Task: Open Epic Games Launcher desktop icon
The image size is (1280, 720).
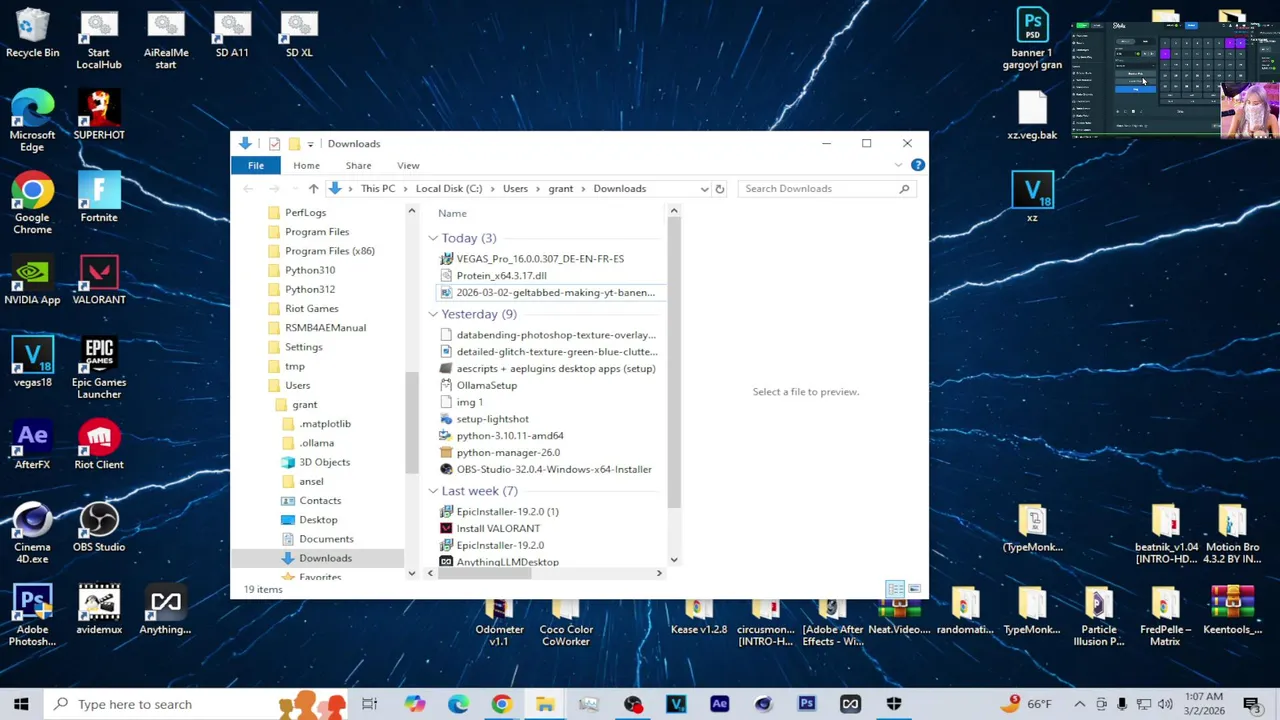Action: pos(99,368)
